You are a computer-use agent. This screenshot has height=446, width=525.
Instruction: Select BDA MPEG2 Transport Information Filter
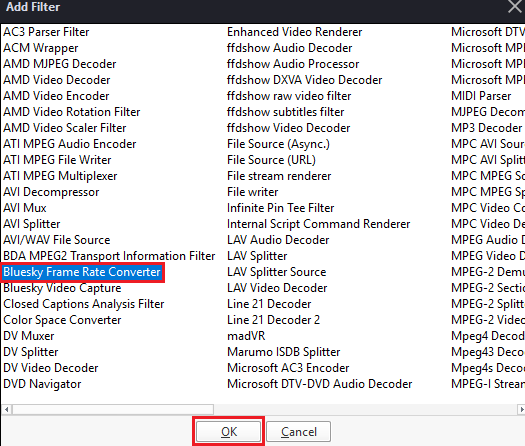(109, 256)
